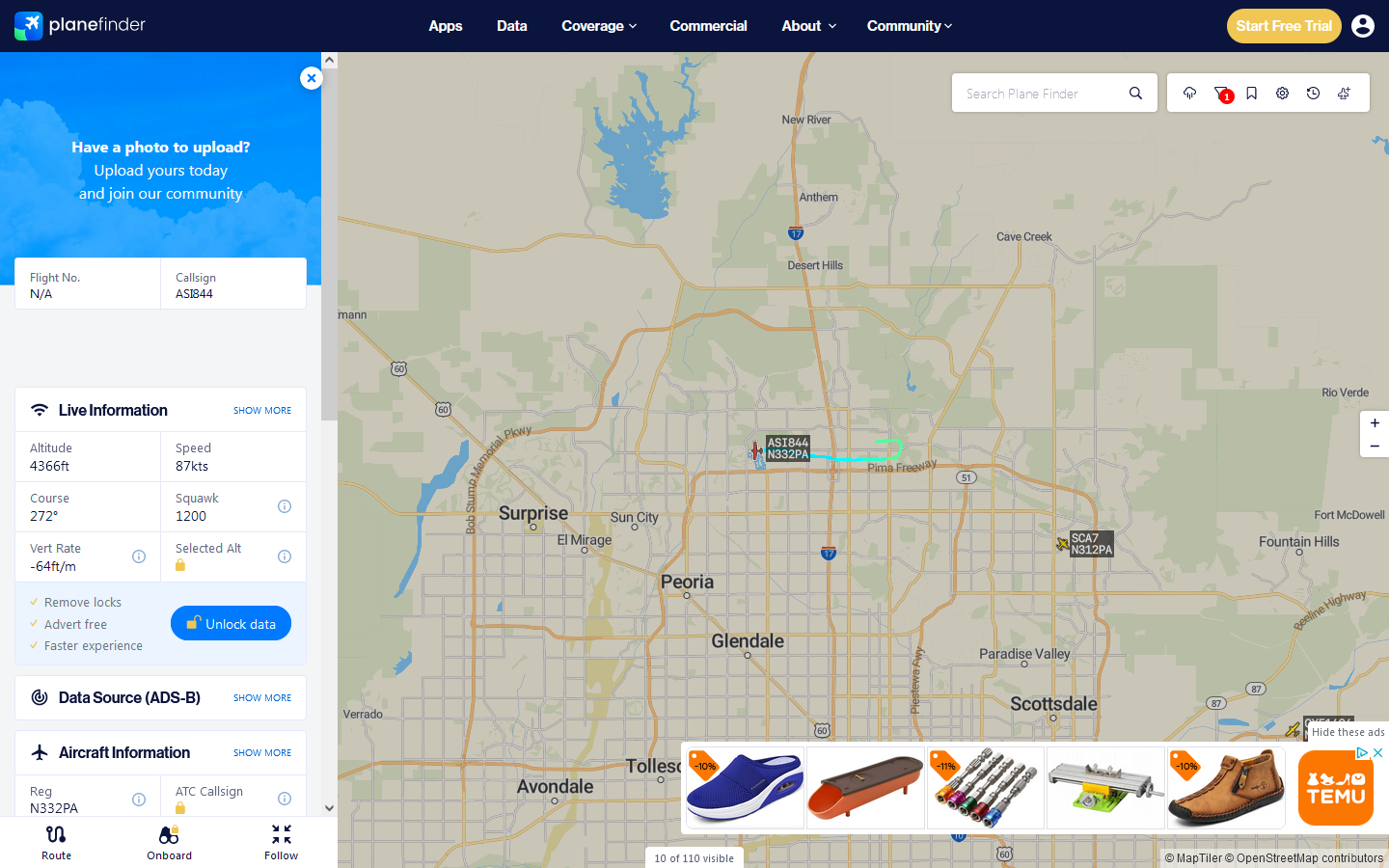Image resolution: width=1389 pixels, height=868 pixels.
Task: Click the Plane Finder logo
Action: pyautogui.click(x=80, y=25)
